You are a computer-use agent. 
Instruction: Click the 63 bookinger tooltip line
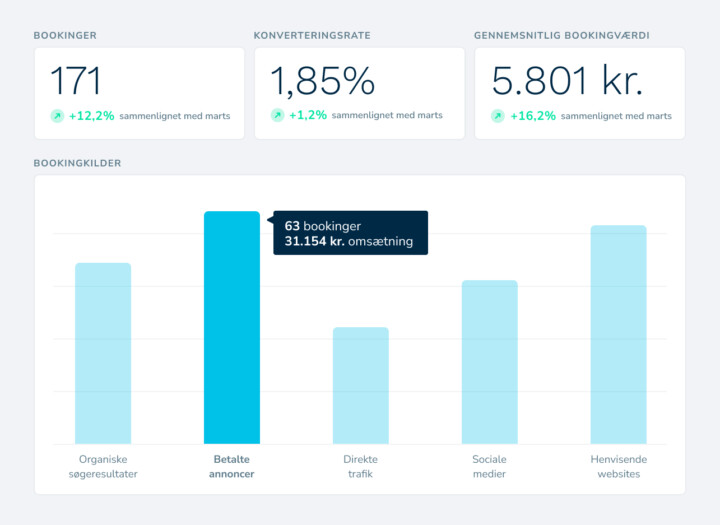click(323, 226)
